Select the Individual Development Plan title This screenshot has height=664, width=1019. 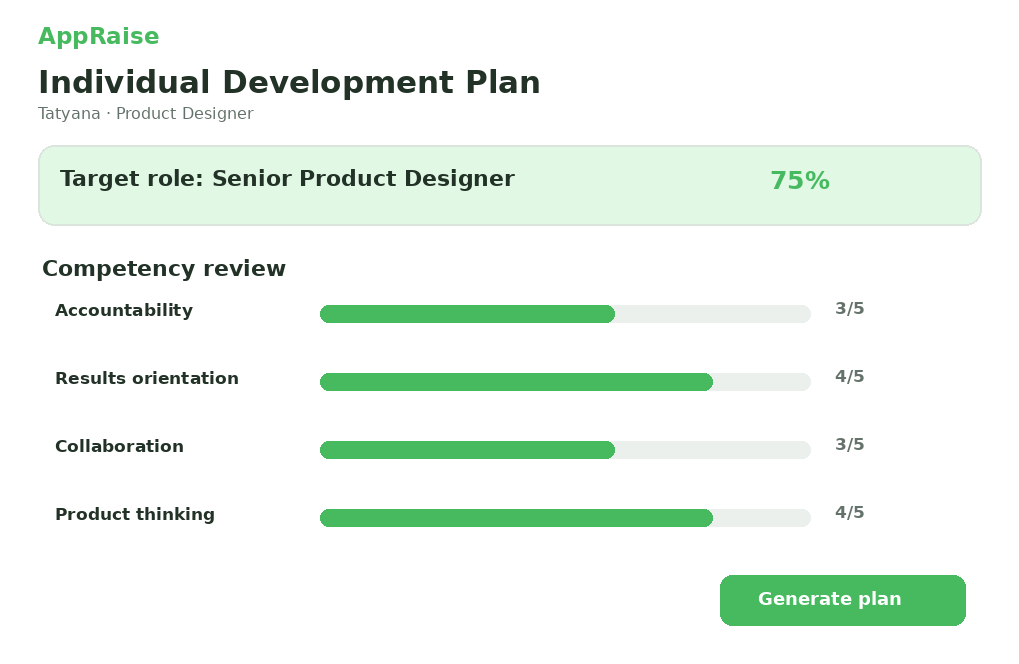tap(289, 83)
